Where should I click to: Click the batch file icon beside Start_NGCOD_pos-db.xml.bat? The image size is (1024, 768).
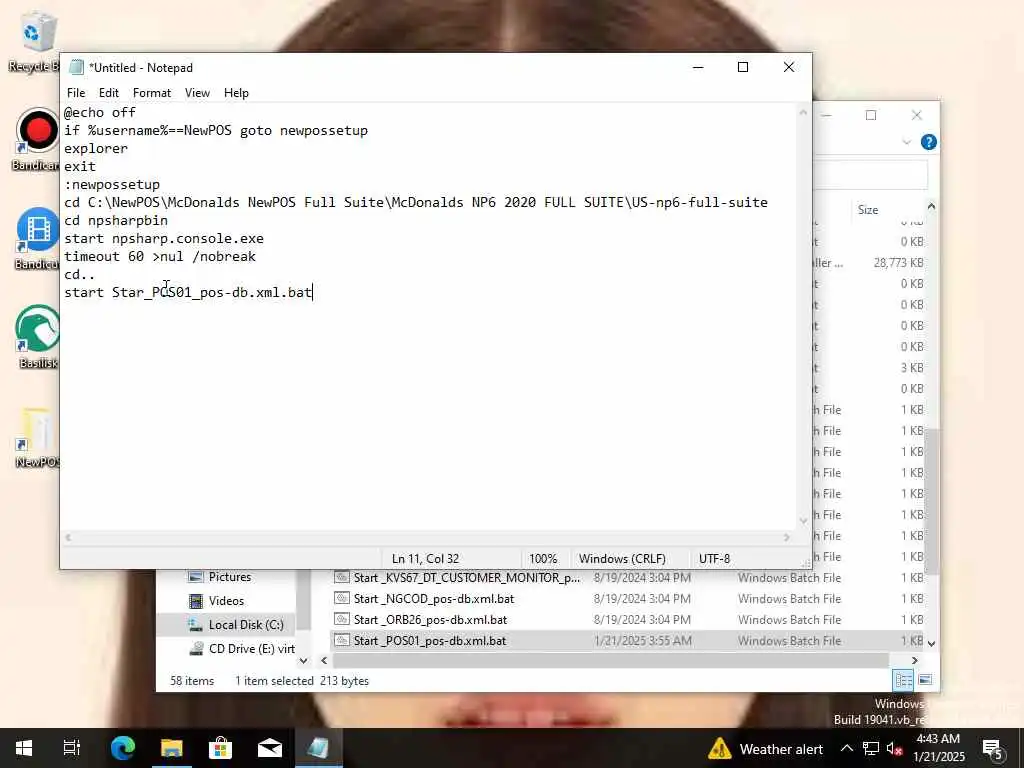tap(342, 598)
